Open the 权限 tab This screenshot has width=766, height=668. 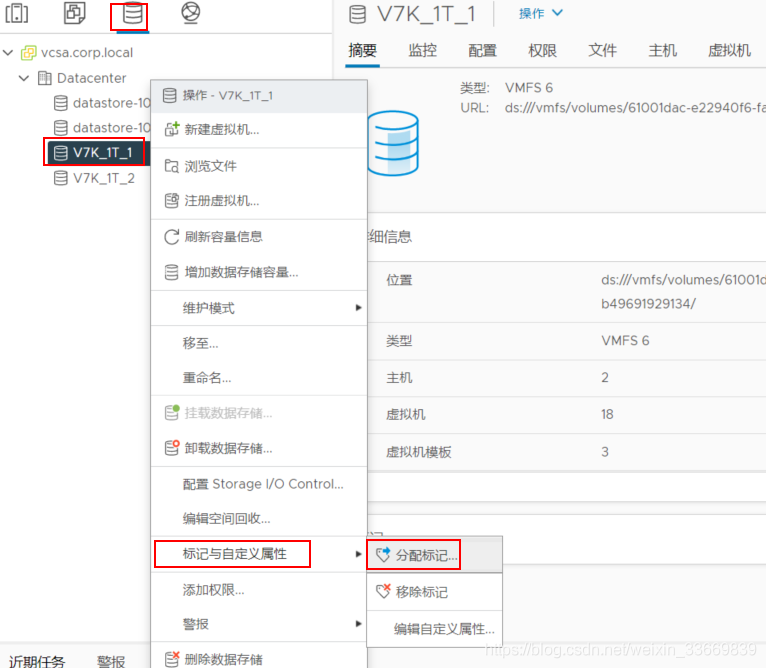tap(542, 50)
